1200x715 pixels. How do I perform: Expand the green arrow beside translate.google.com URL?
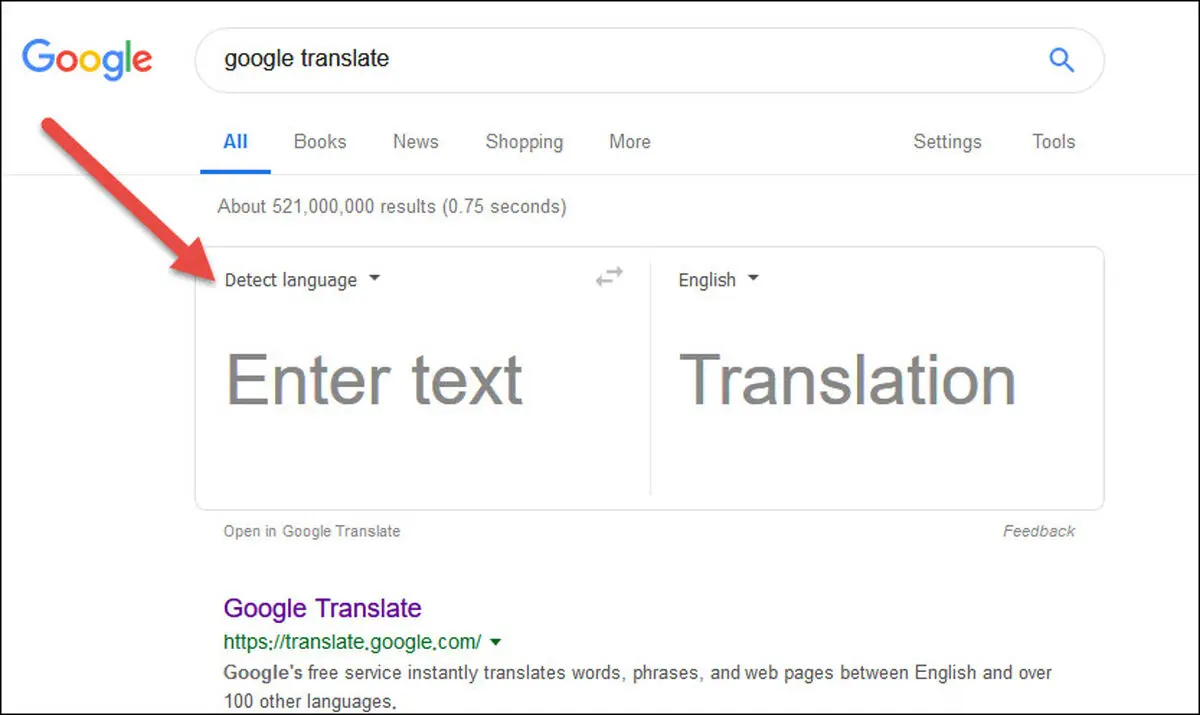[496, 641]
